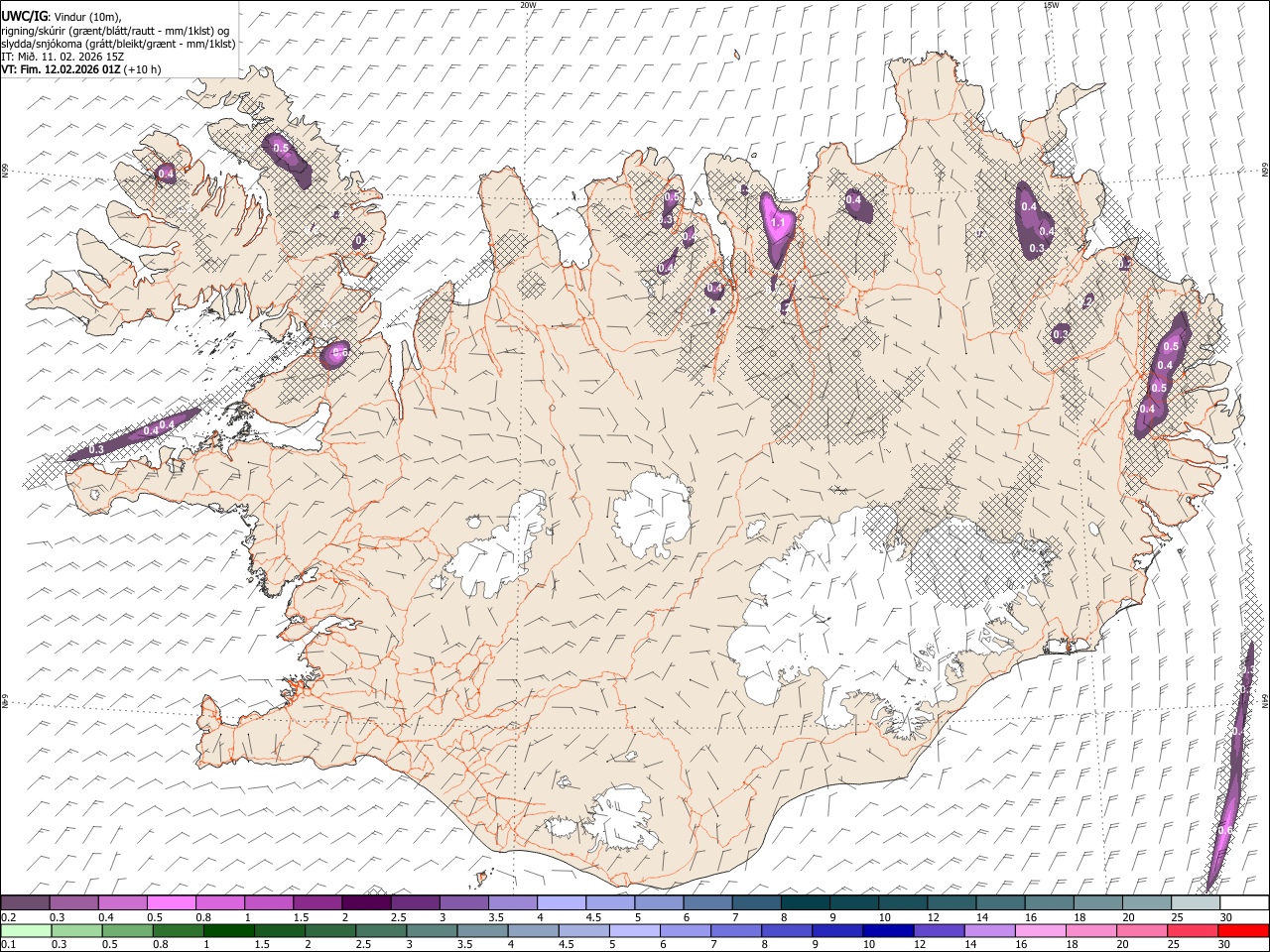Click the '0.6' value on southeast offshore streak

pos(1225,829)
